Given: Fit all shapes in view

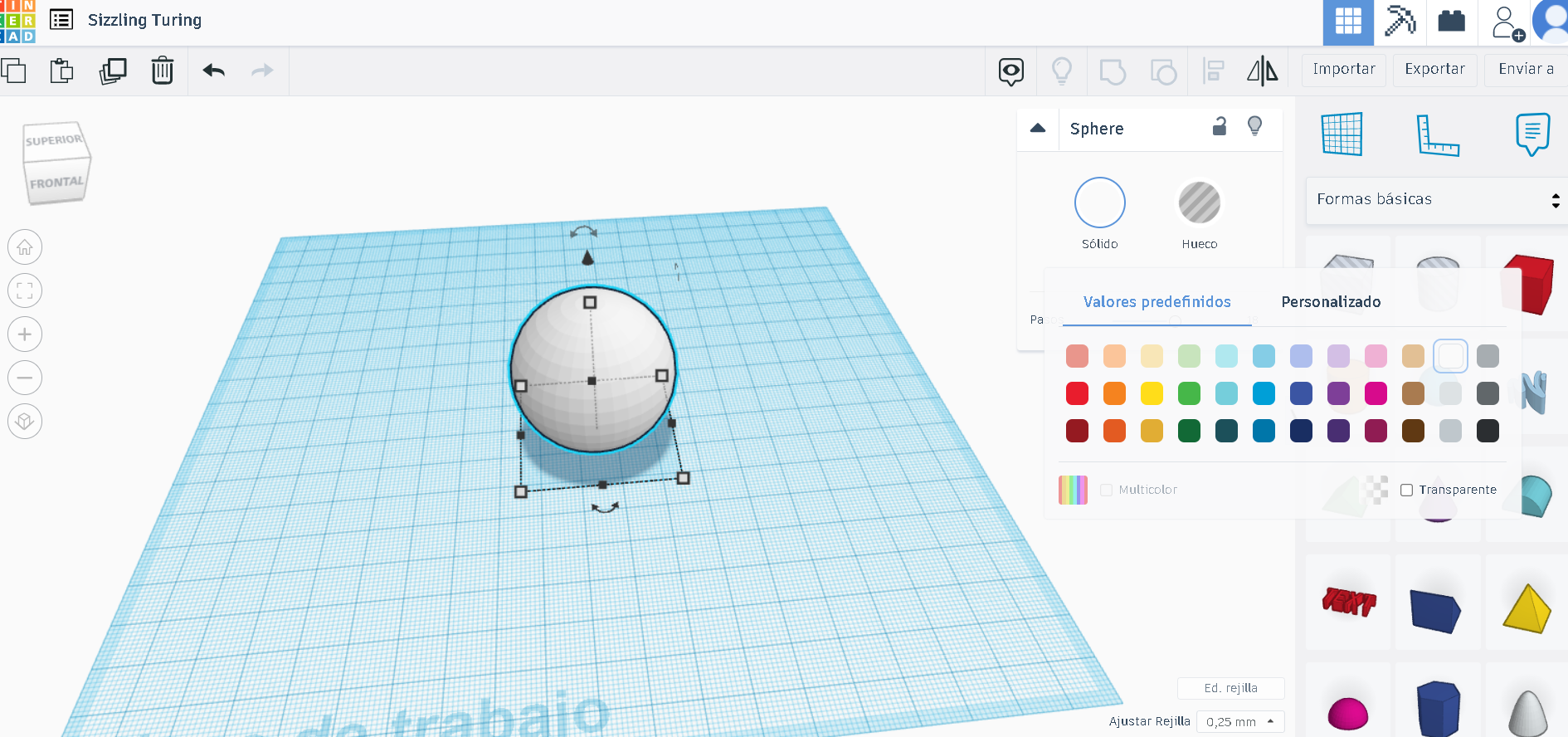Looking at the screenshot, I should [x=25, y=290].
